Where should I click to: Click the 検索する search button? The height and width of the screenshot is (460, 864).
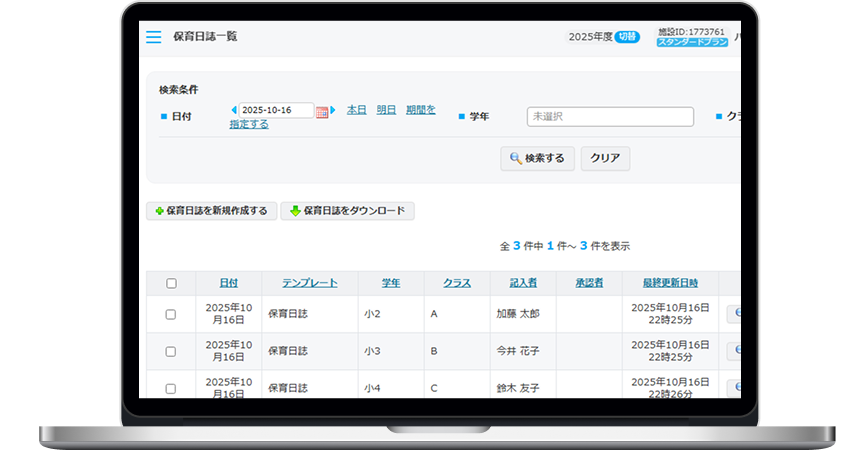click(x=537, y=158)
